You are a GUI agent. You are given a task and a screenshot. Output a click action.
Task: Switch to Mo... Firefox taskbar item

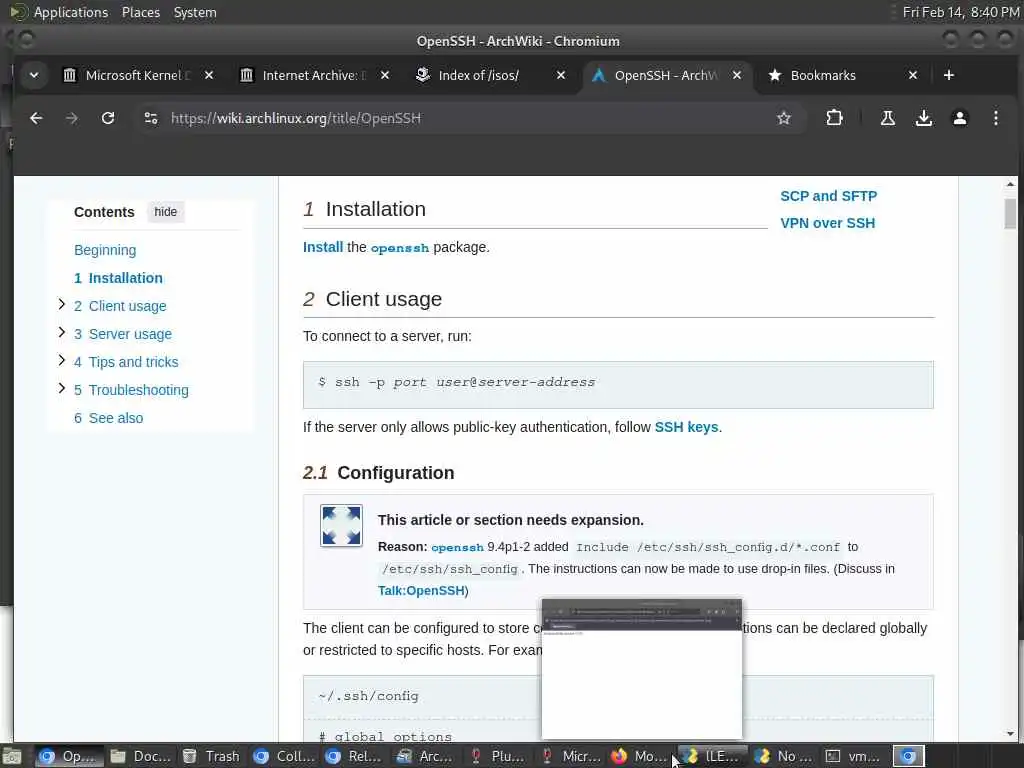click(640, 756)
